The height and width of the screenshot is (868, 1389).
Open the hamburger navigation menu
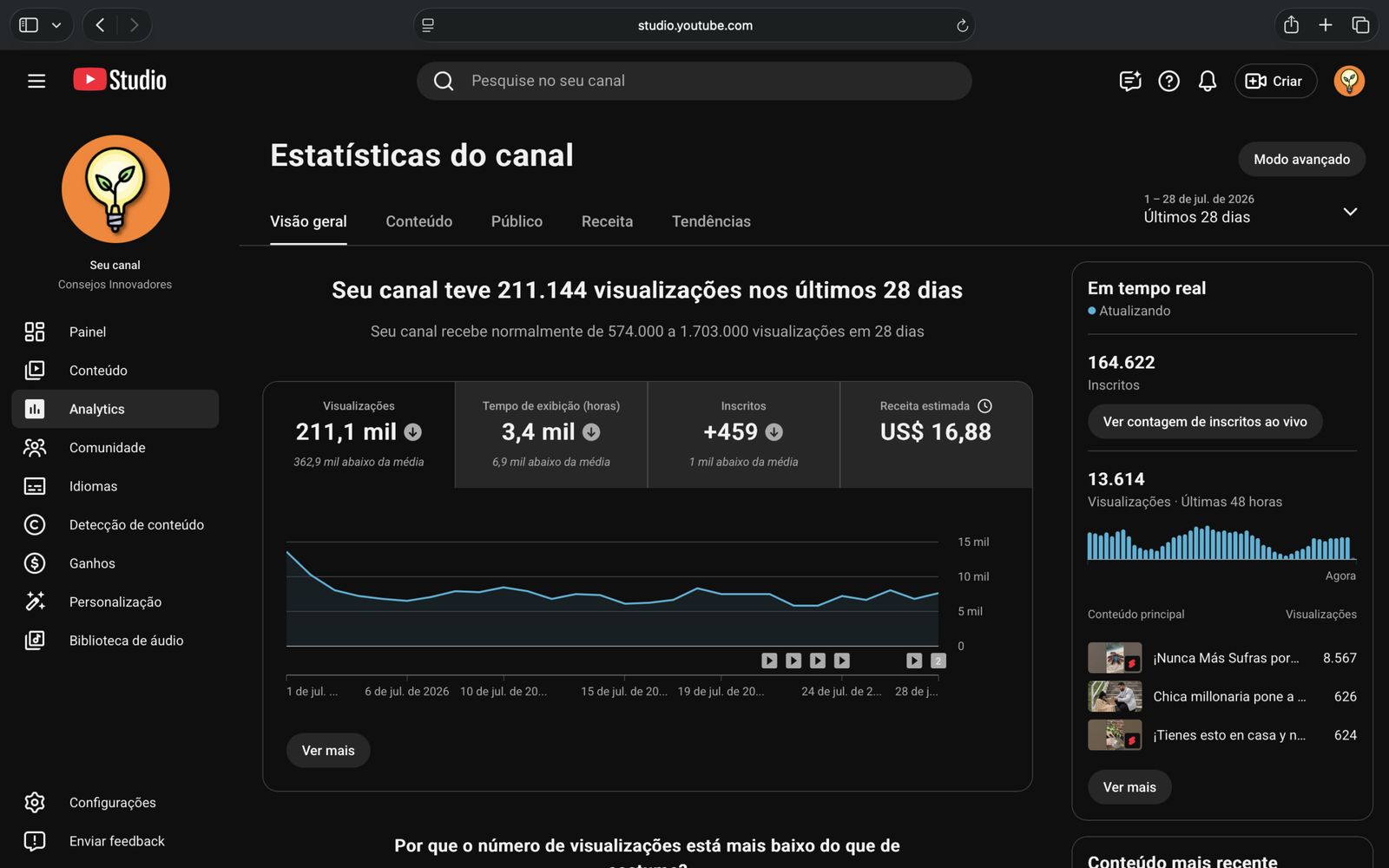coord(36,81)
